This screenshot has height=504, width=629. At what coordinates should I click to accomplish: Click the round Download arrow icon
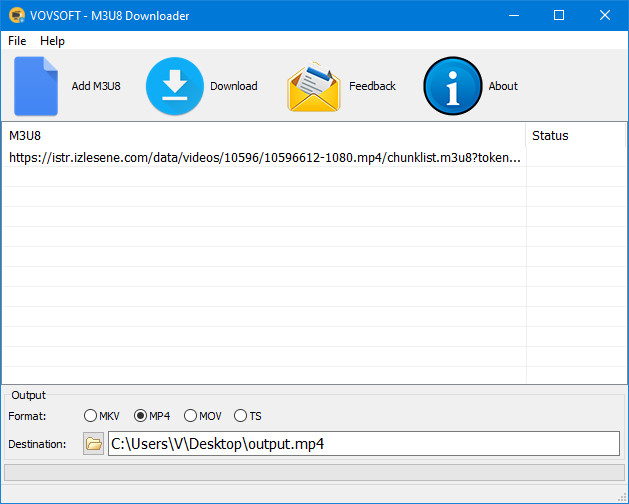pos(174,86)
